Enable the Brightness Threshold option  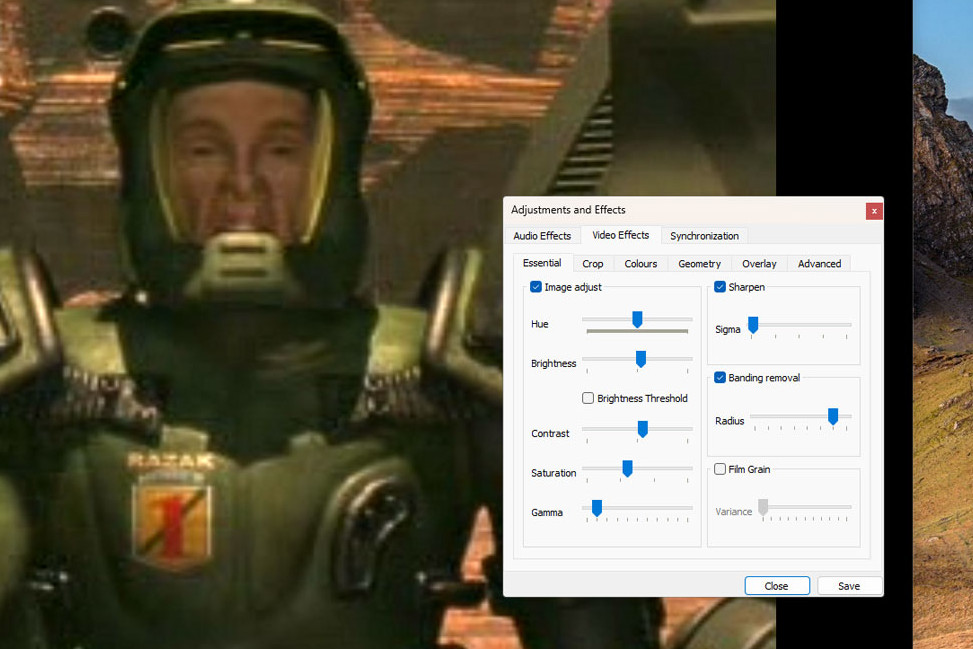point(588,398)
